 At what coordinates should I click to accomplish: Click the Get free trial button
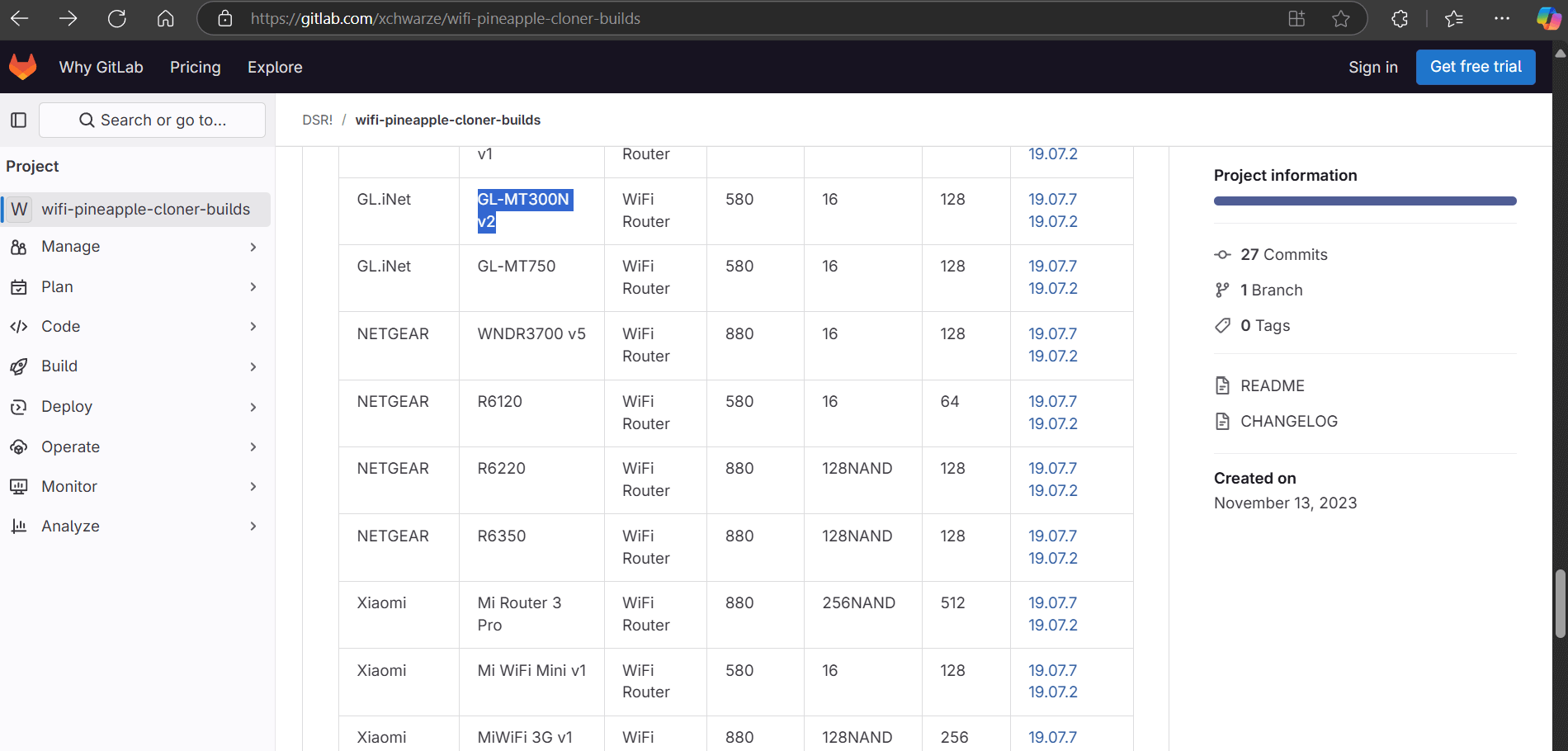[1475, 67]
